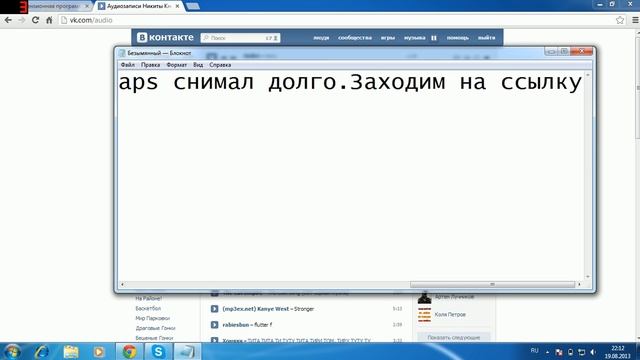Click the Артем friend avatar

424,298
